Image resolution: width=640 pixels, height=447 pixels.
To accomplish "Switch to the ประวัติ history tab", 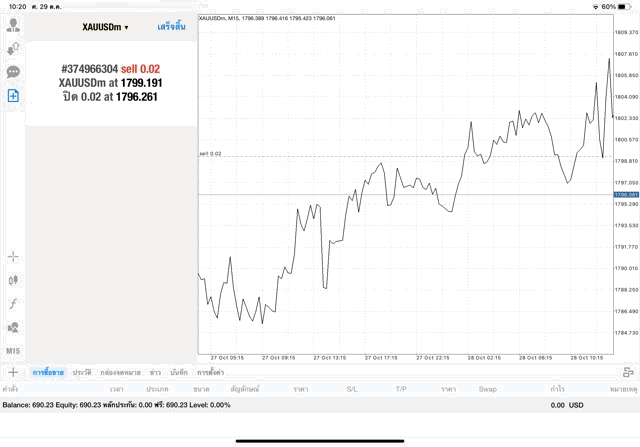I will pos(81,372).
